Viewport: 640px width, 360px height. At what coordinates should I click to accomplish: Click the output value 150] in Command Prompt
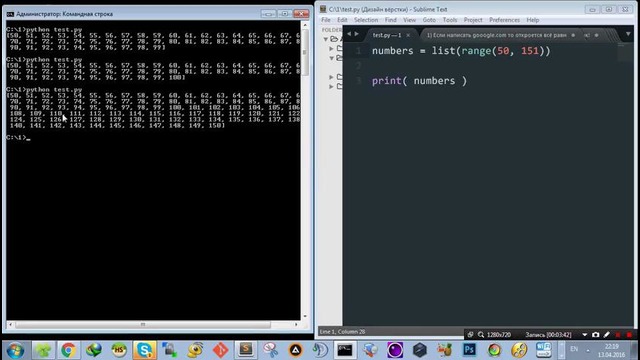click(217, 125)
